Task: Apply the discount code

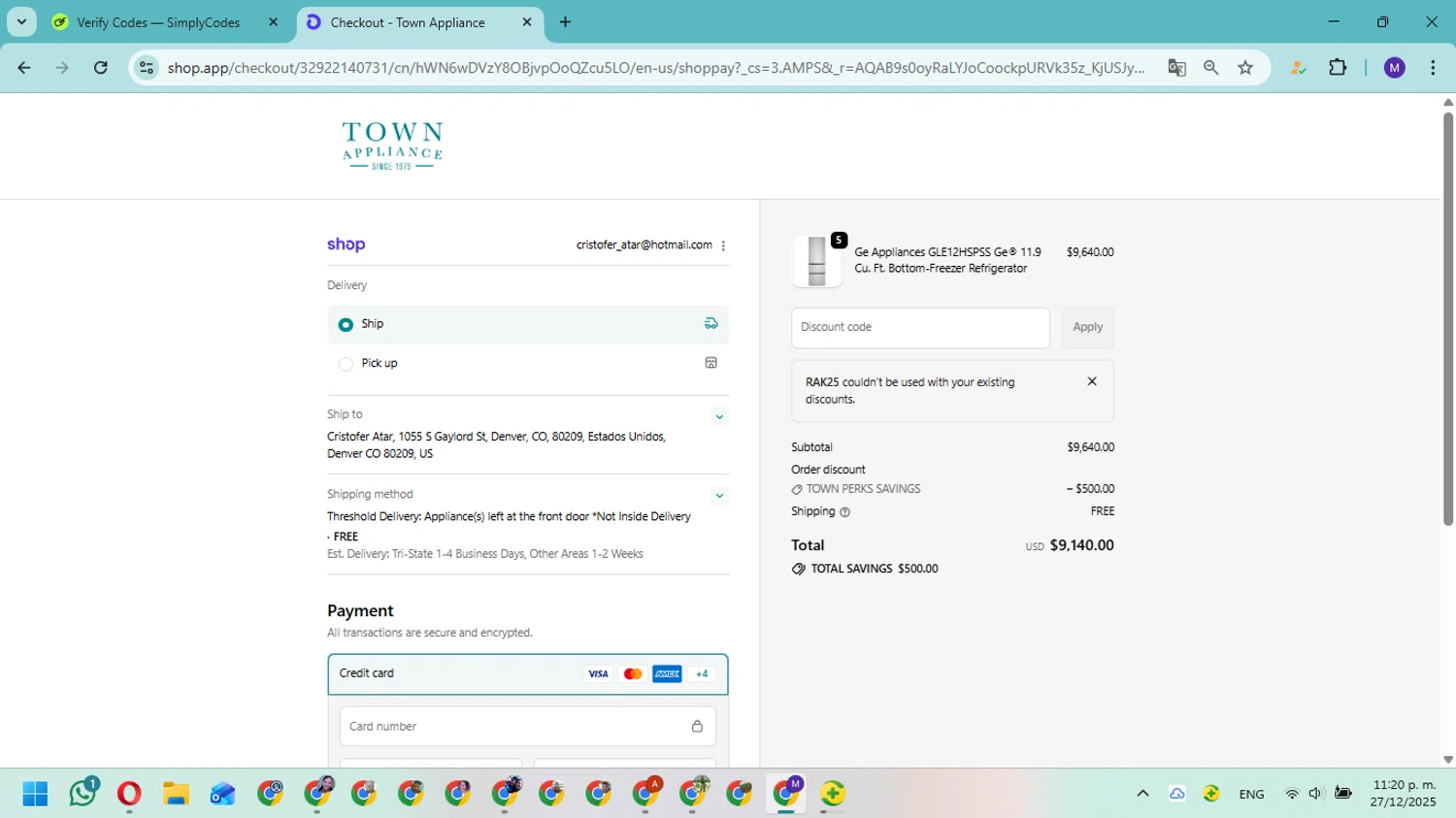Action: 1087,328
